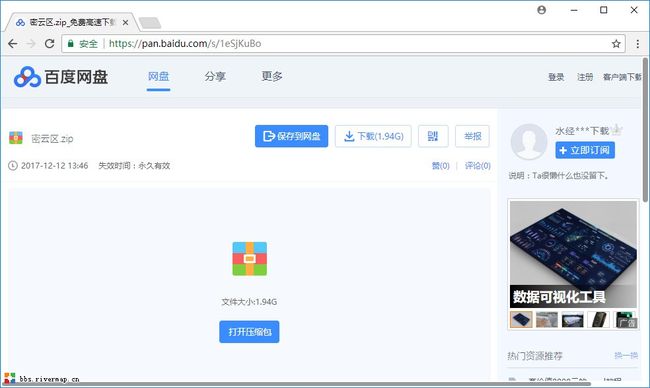Open the Chrome three-dot menu
This screenshot has width=650, height=388.
click(x=638, y=44)
